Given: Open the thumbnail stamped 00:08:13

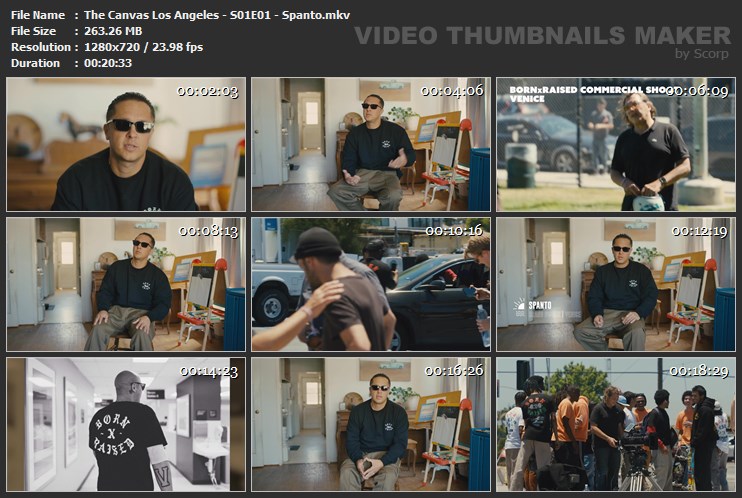Looking at the screenshot, I should pos(126,285).
